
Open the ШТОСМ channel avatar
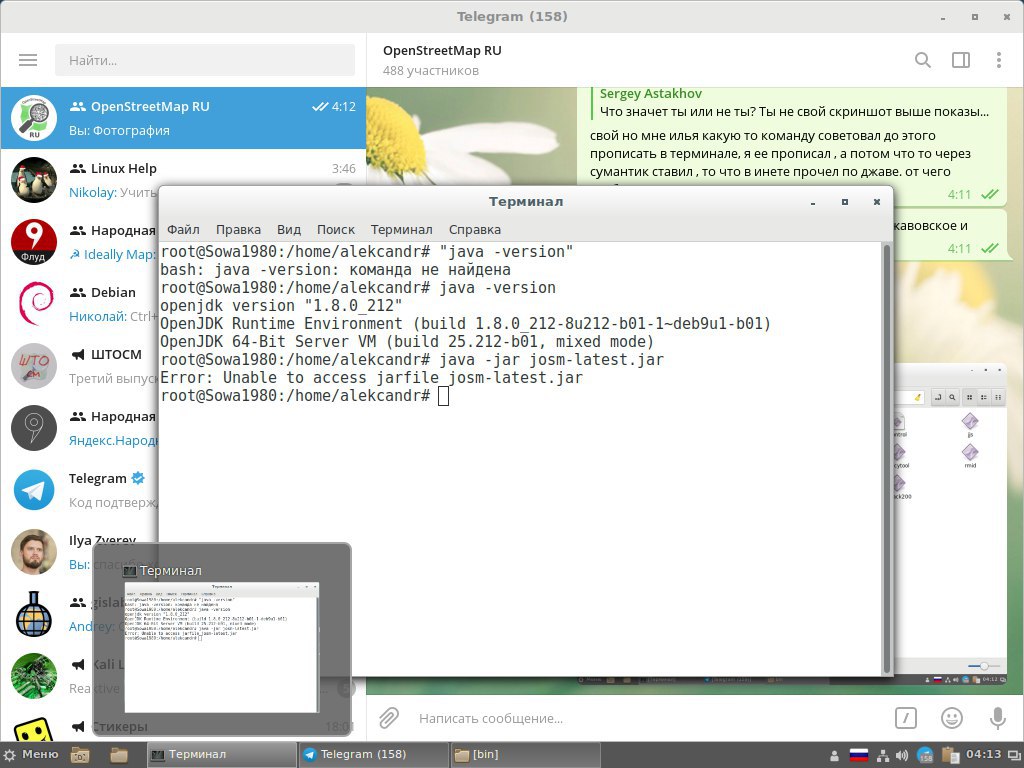point(34,366)
